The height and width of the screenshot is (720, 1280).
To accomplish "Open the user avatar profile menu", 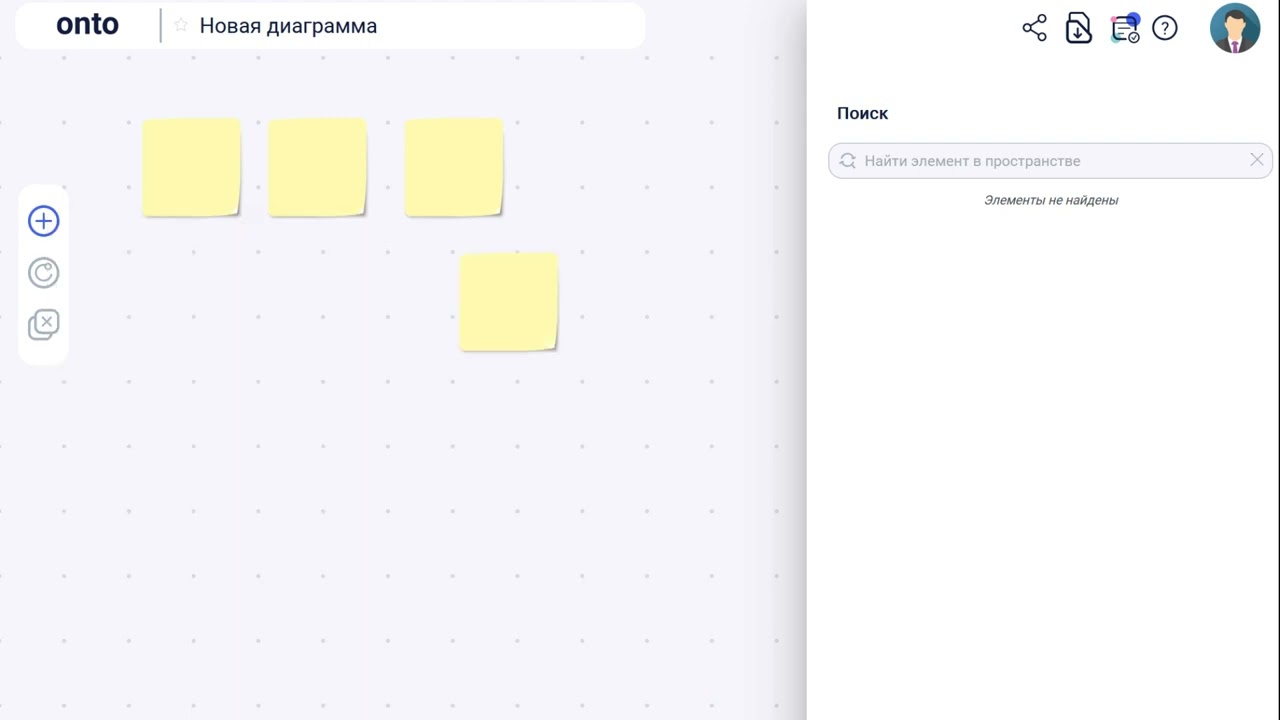I will [1235, 28].
